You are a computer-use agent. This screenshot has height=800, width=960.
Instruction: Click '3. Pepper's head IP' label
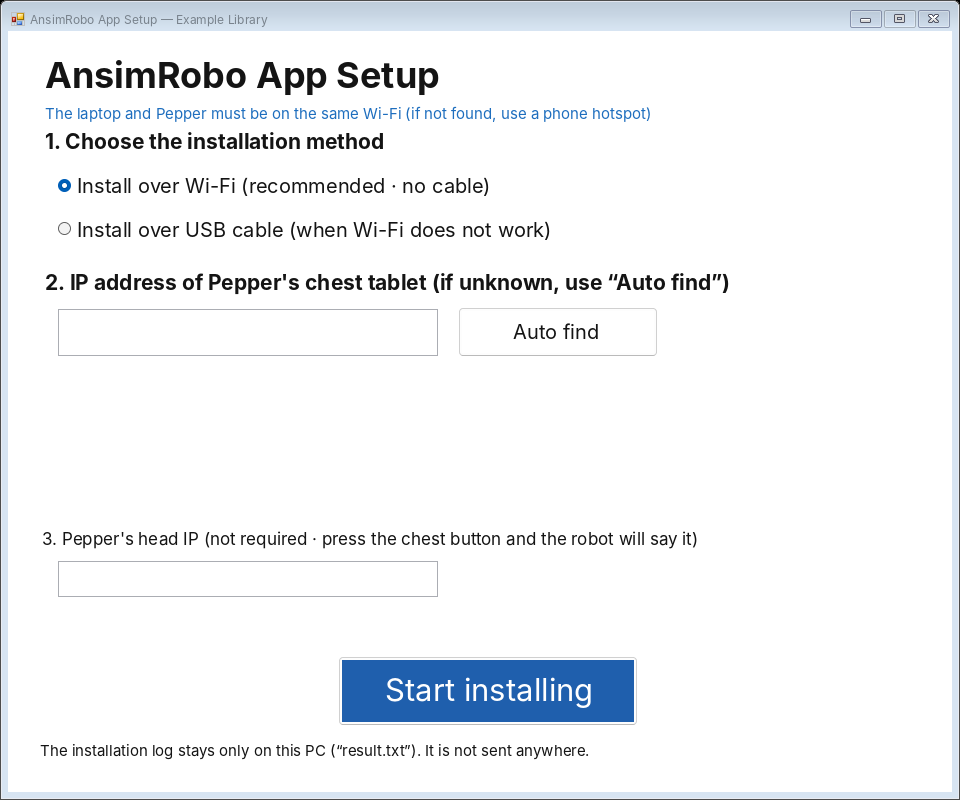point(370,539)
